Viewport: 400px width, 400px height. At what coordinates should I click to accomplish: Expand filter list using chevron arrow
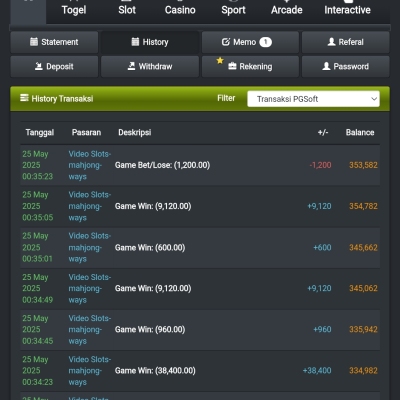click(374, 99)
